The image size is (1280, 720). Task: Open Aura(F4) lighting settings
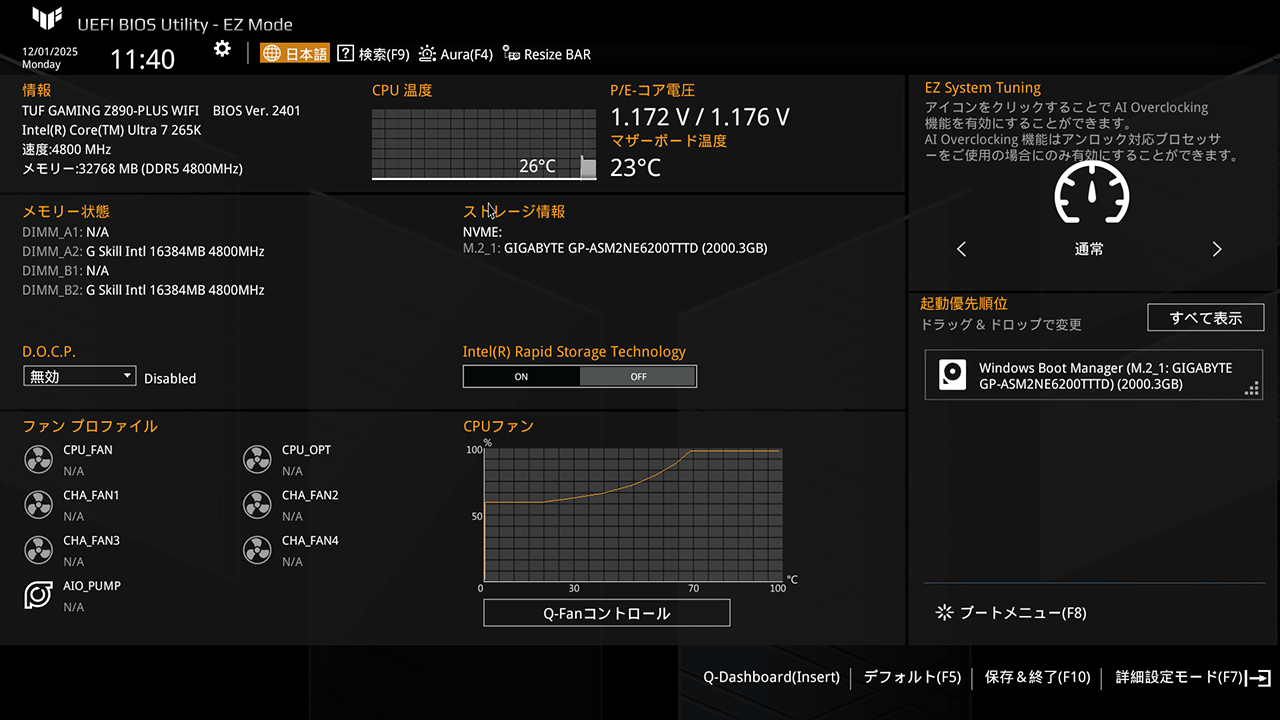(456, 54)
